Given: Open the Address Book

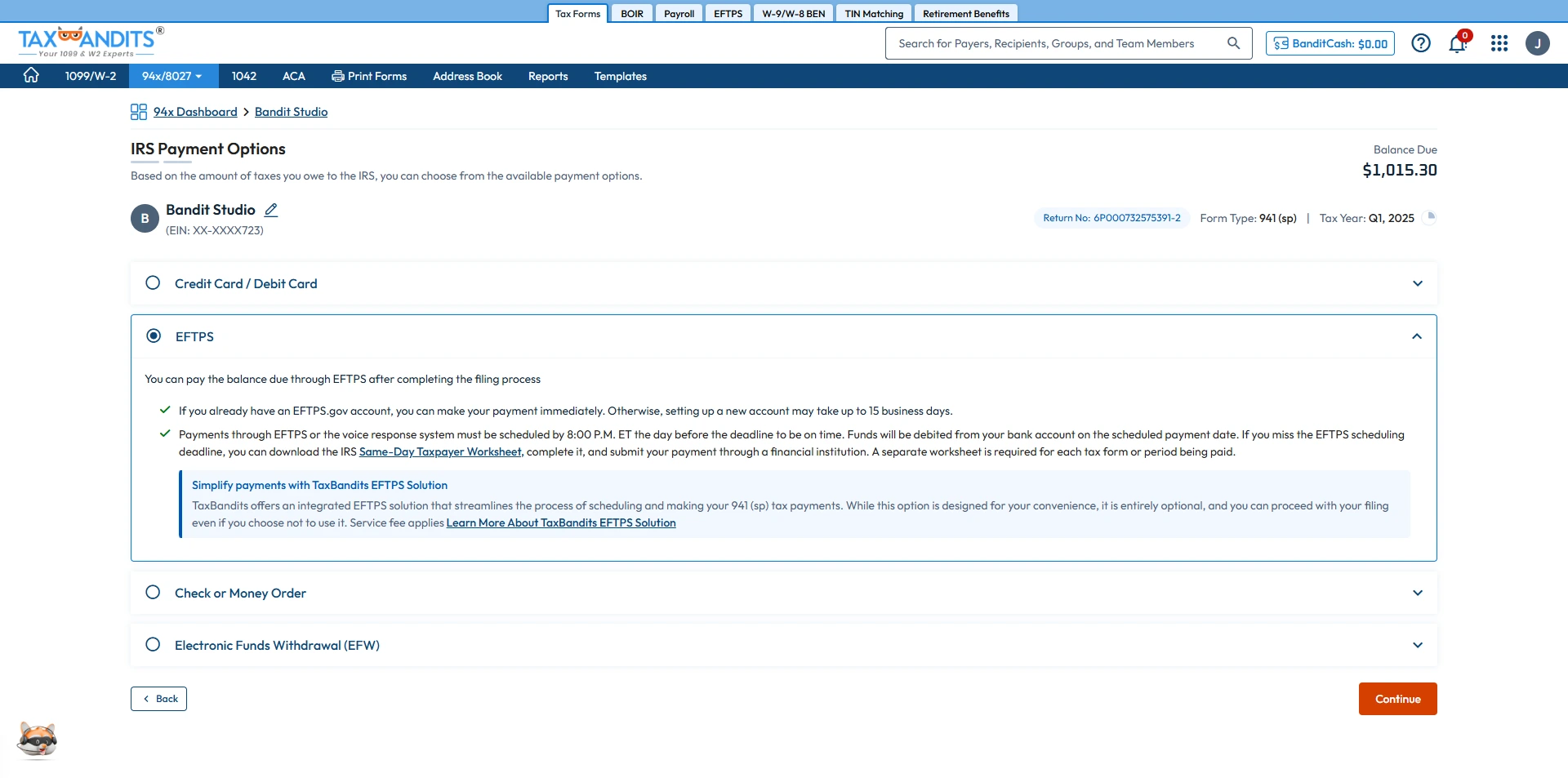Looking at the screenshot, I should click(x=467, y=76).
